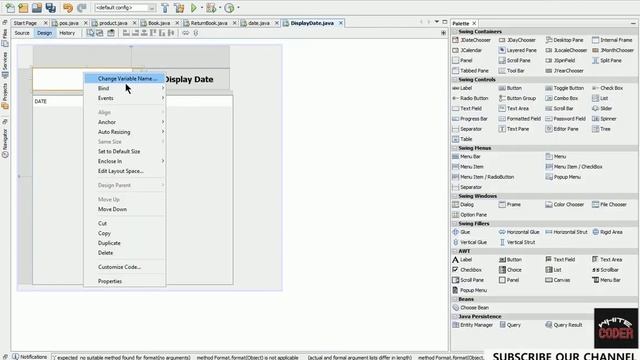640x360 pixels.
Task: Open the Projects side panel
Action: click(5, 96)
